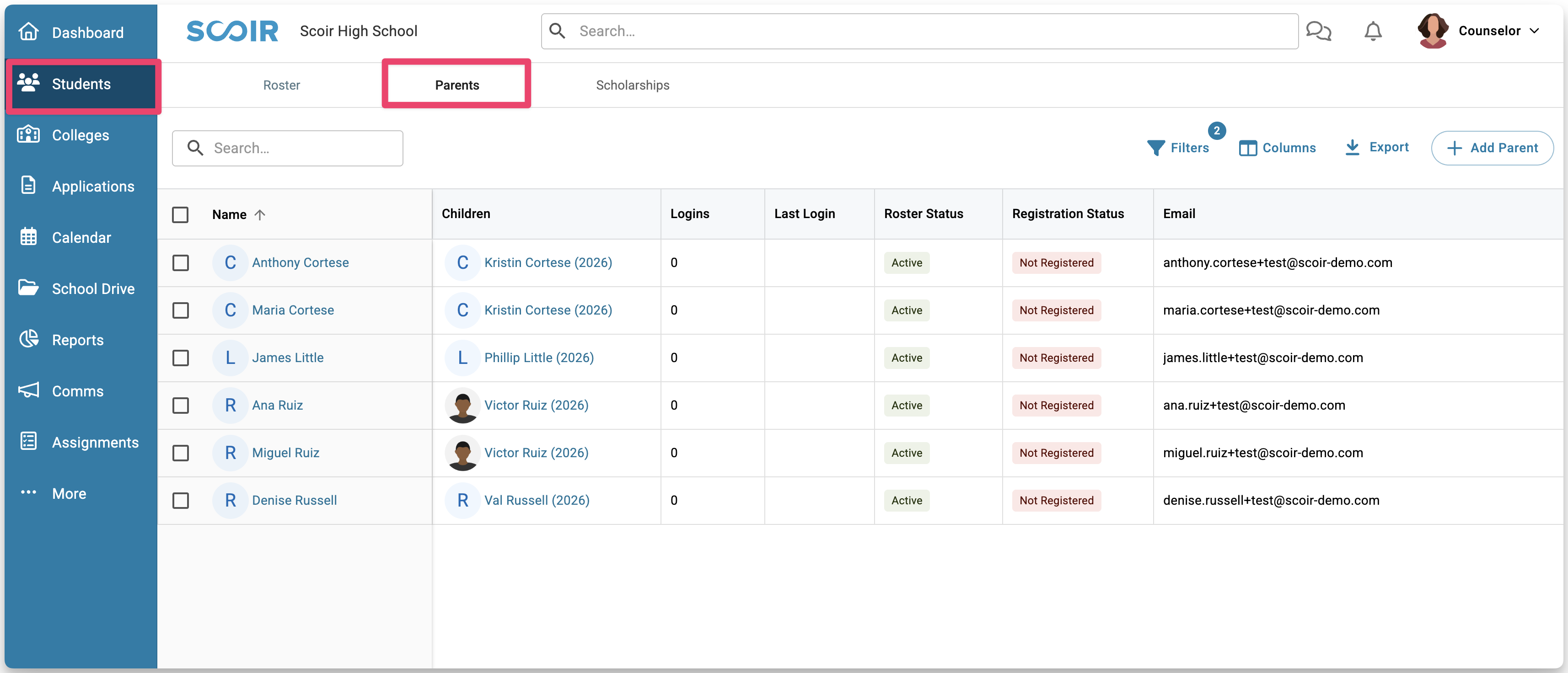1568x673 pixels.
Task: Open the messages chat bubble icon
Action: click(1318, 31)
